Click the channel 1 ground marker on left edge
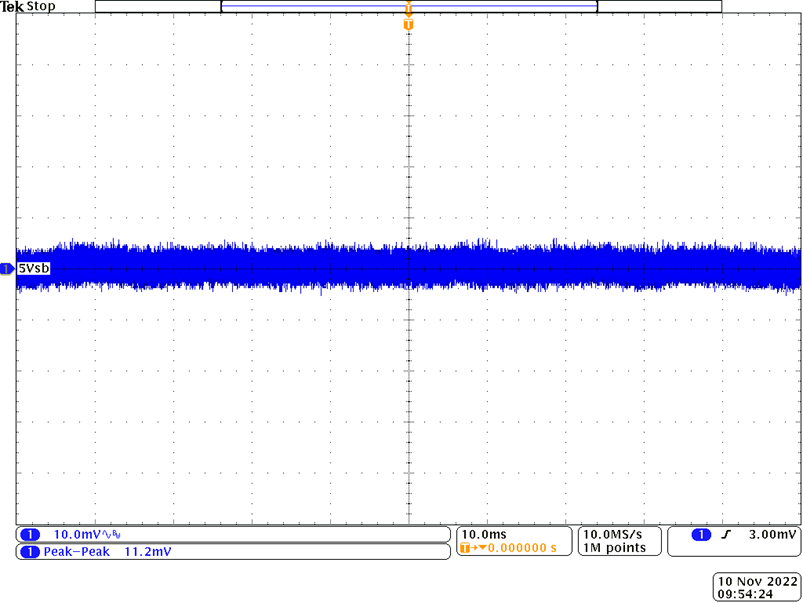 [x=7, y=268]
